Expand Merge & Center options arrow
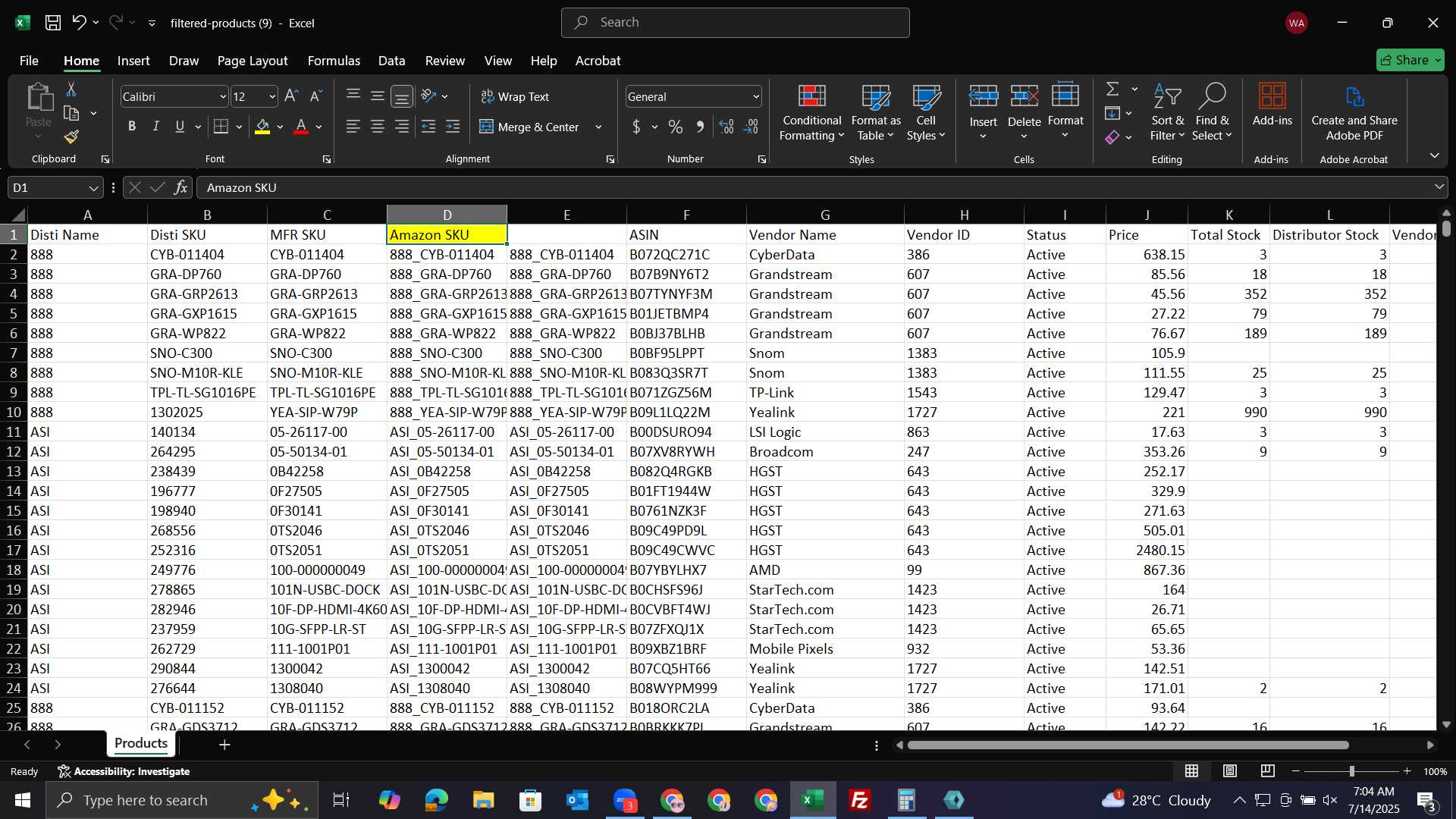The image size is (1456, 819). 599,127
